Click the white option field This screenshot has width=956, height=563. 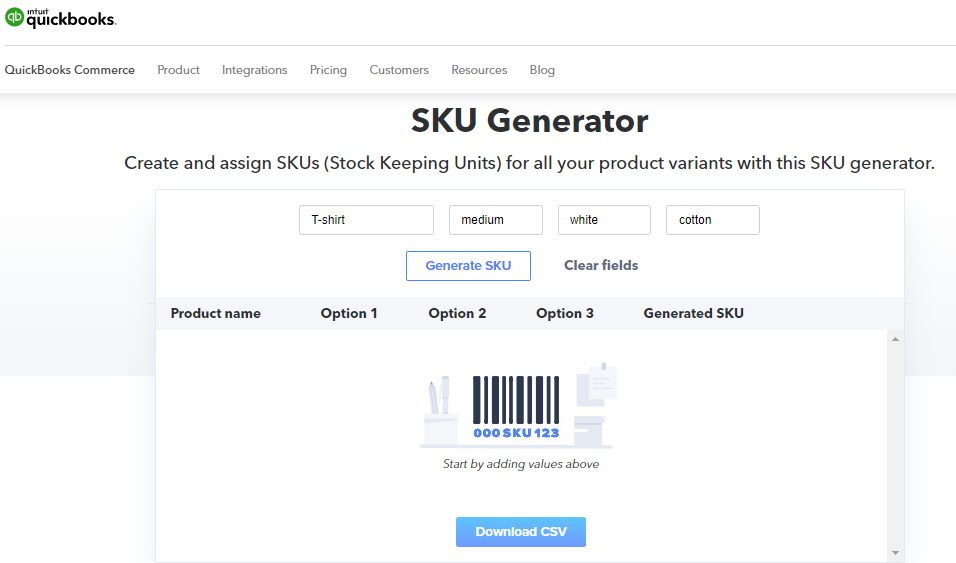[604, 220]
